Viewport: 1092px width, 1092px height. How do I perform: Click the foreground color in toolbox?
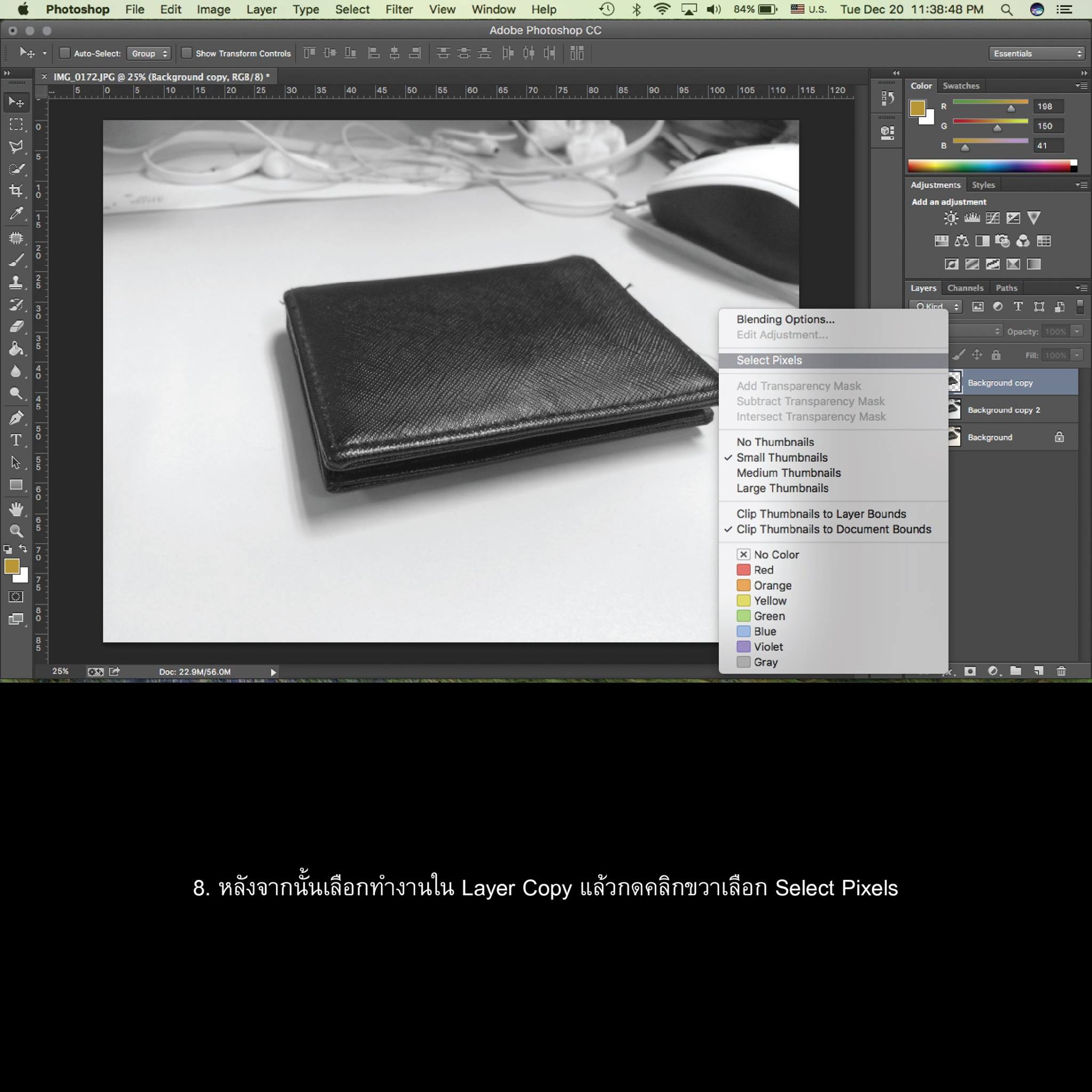(11, 566)
